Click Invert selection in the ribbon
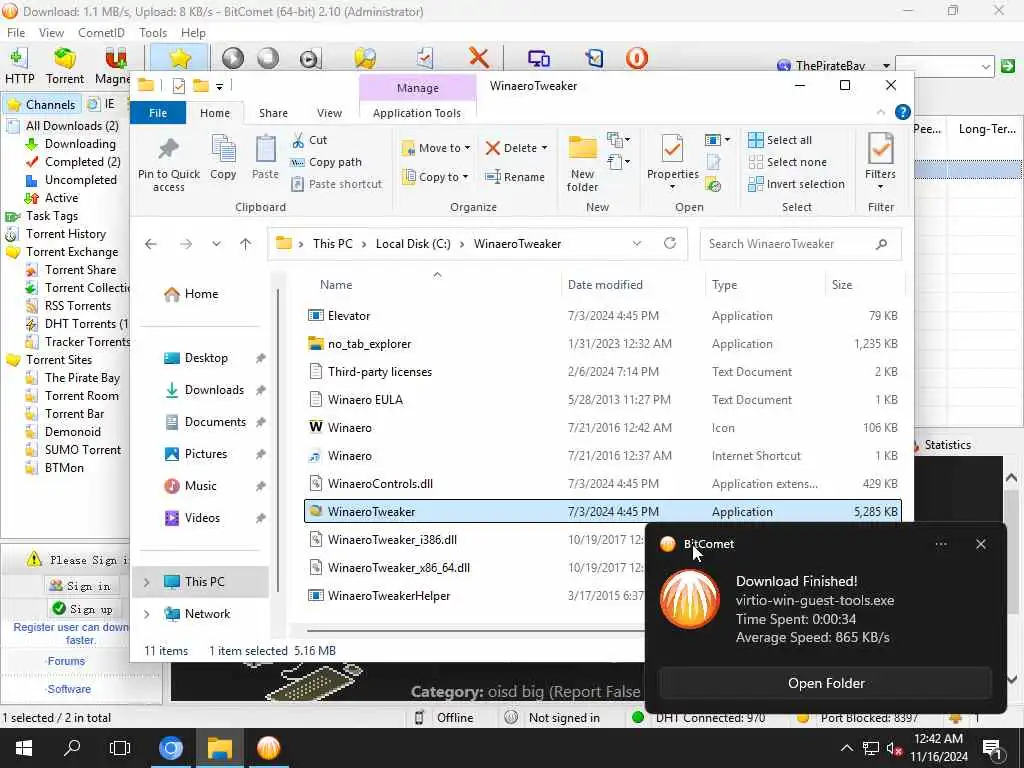Viewport: 1024px width, 768px height. pos(796,184)
